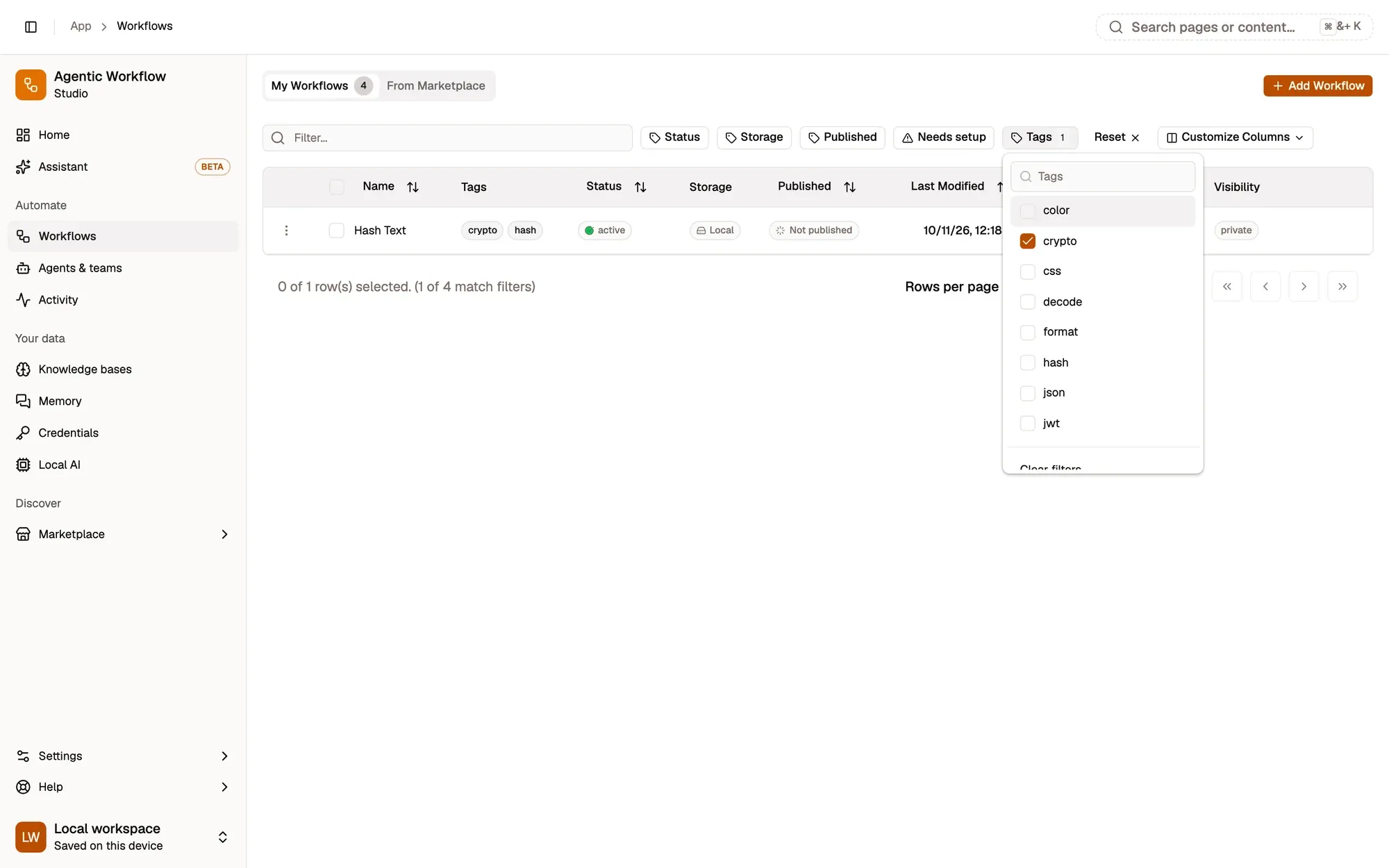The height and width of the screenshot is (868, 1389).
Task: Open the Memory section
Action: click(x=123, y=401)
